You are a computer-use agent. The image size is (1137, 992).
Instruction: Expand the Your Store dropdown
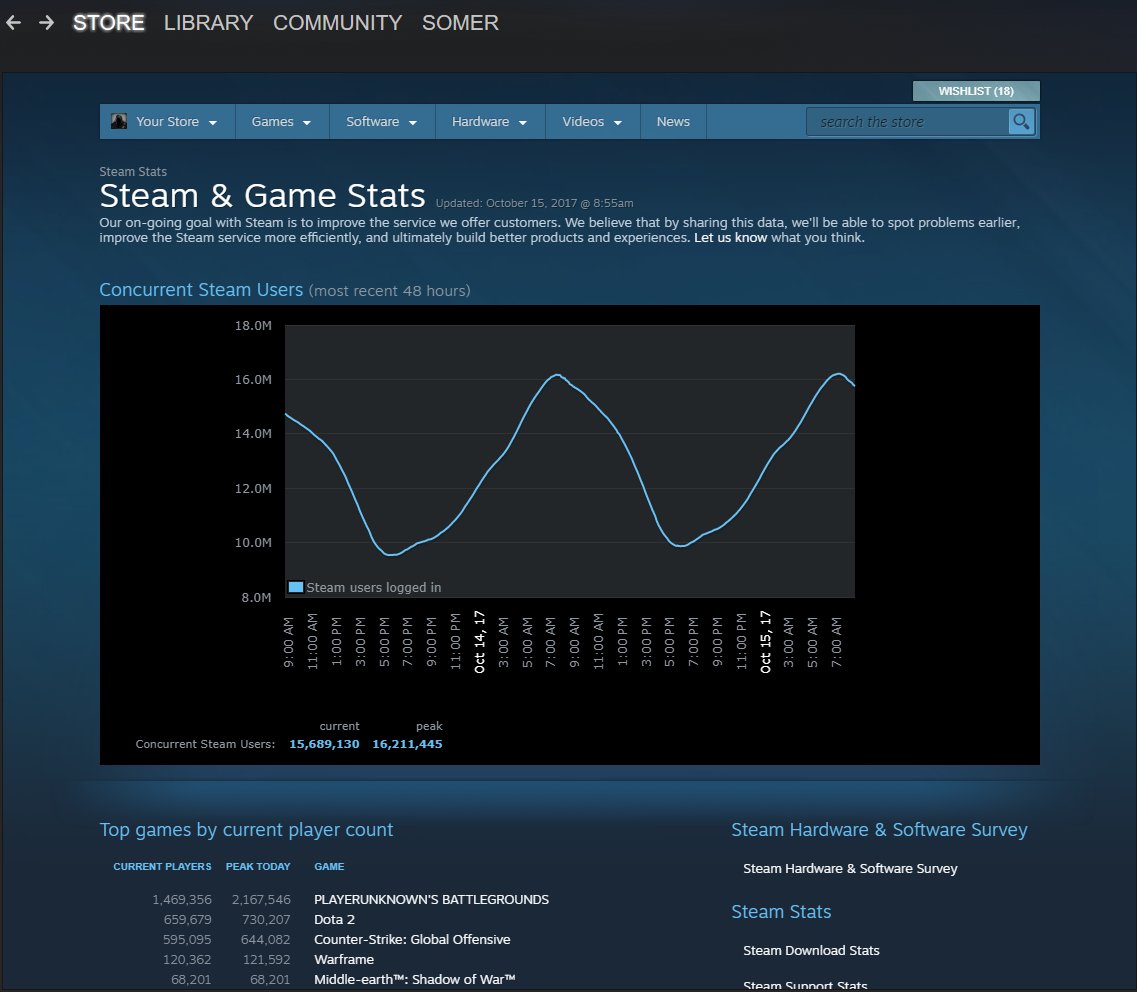pyautogui.click(x=168, y=122)
